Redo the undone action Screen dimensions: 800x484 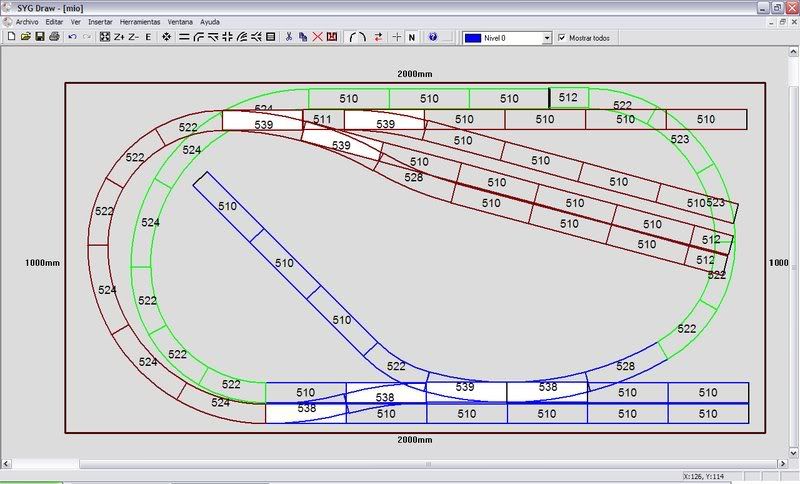pos(87,37)
